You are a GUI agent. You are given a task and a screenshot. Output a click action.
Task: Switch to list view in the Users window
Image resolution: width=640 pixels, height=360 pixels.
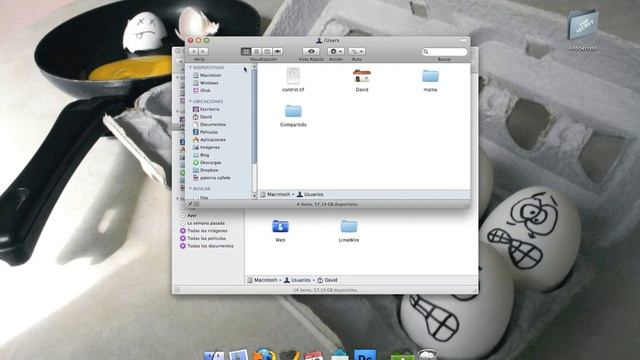[x=256, y=51]
